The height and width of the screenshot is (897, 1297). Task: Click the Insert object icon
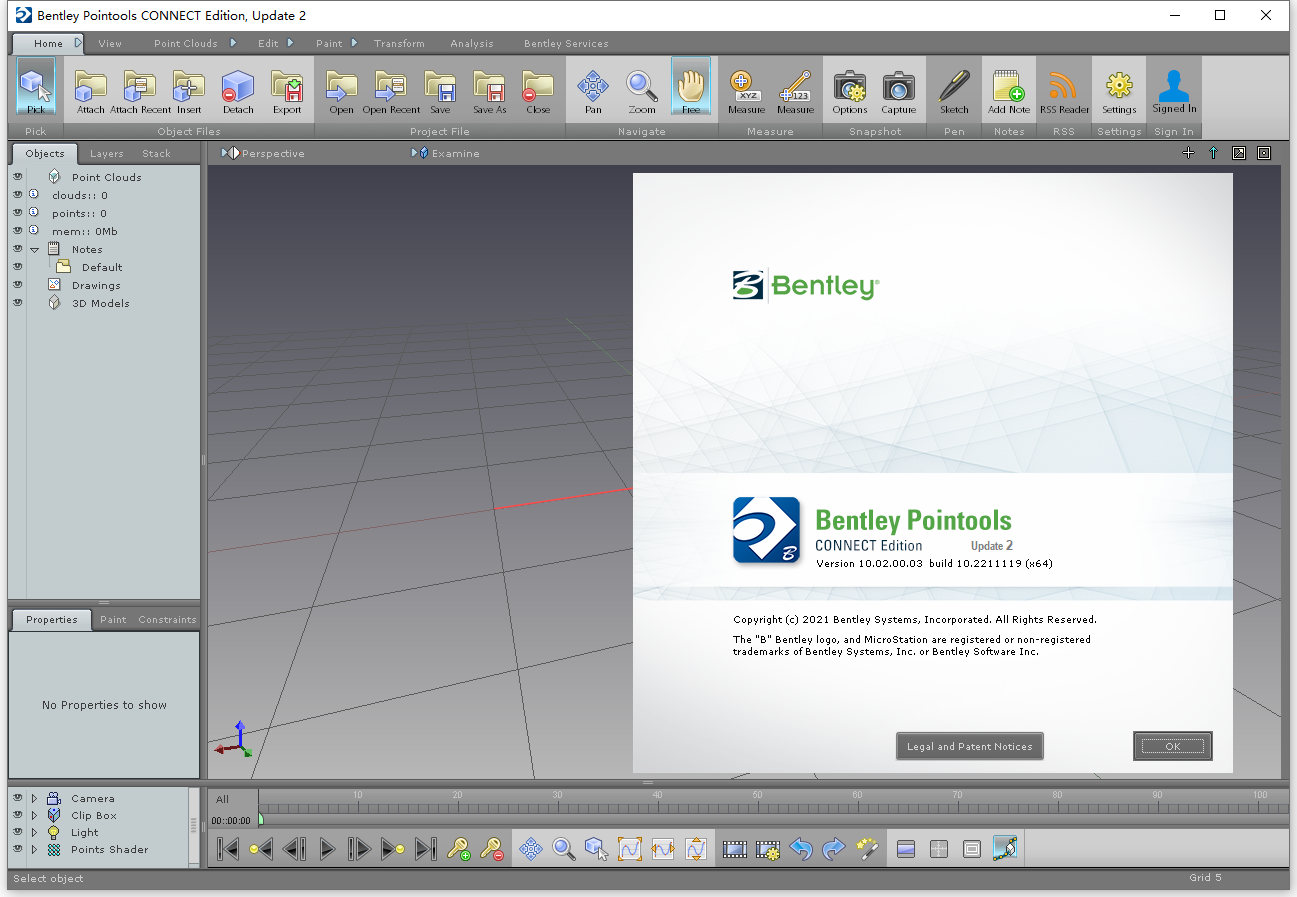189,89
